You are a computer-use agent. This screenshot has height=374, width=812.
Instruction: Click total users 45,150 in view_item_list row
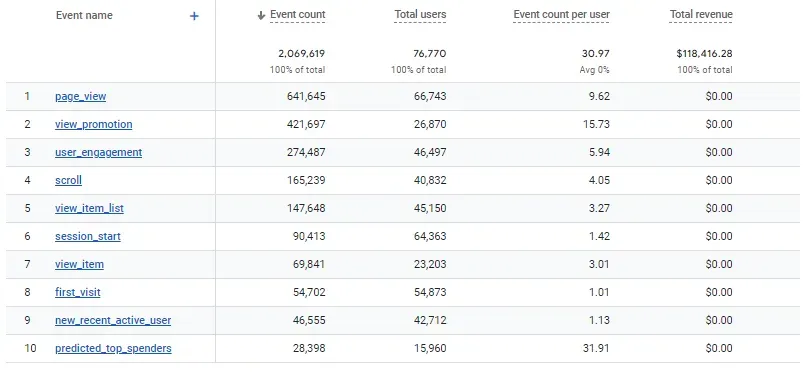[430, 208]
